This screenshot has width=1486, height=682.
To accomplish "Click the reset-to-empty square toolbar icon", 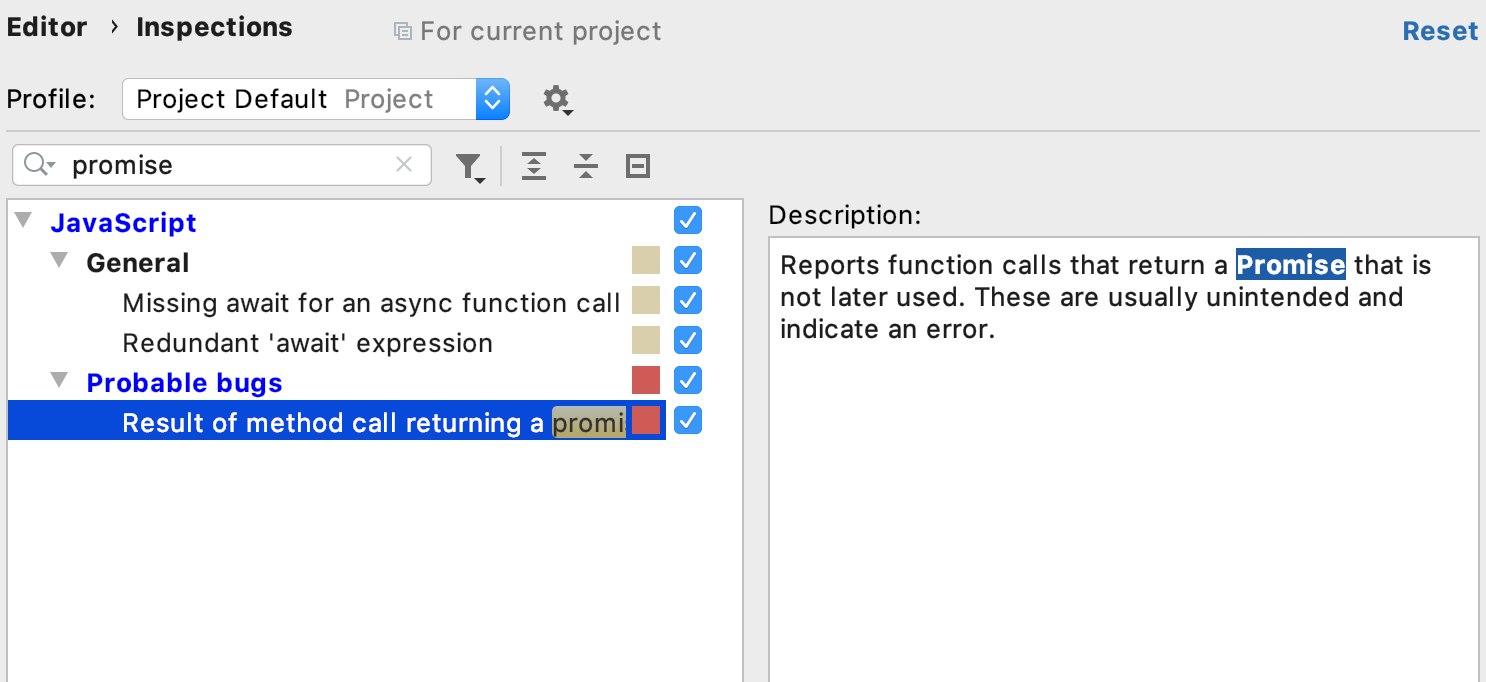I will point(637,166).
